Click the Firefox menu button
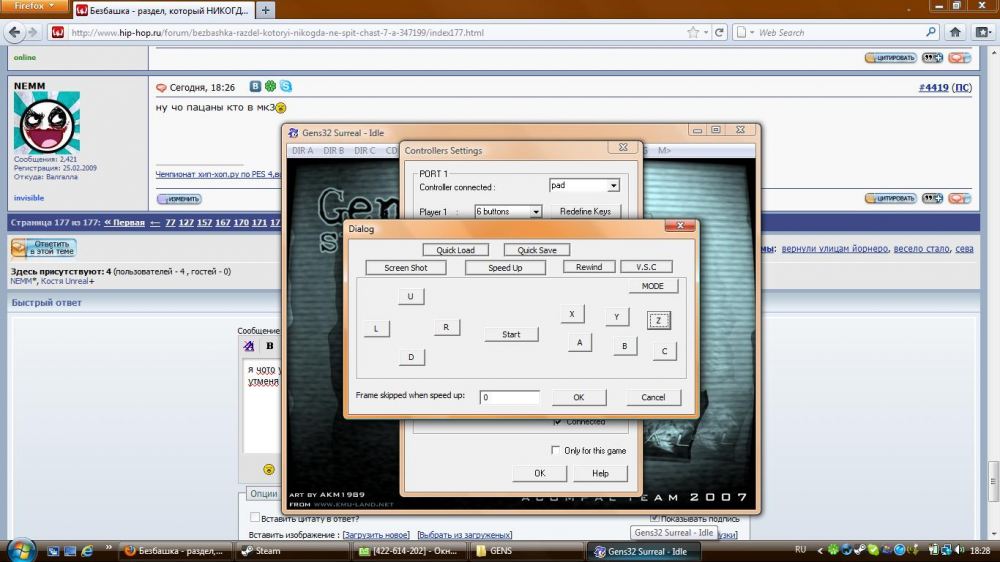 (x=34, y=6)
